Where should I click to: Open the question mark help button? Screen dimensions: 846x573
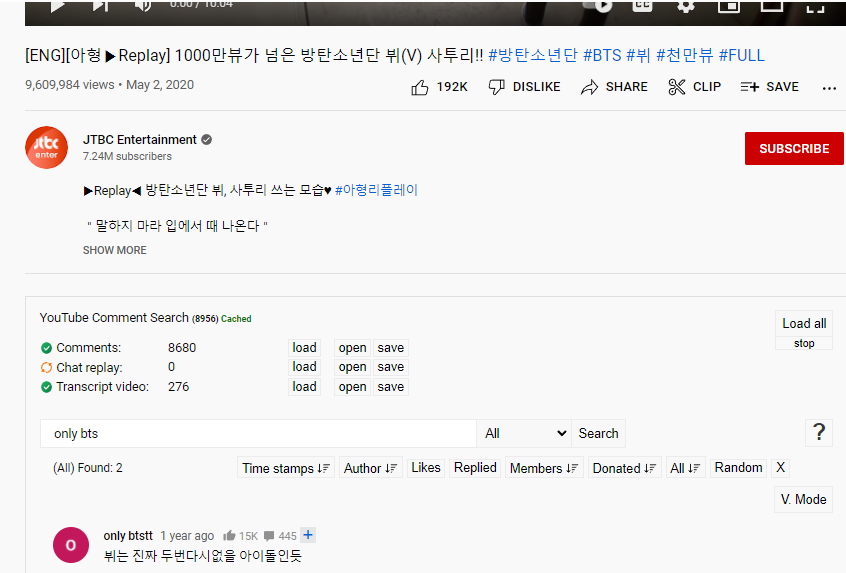[x=818, y=433]
